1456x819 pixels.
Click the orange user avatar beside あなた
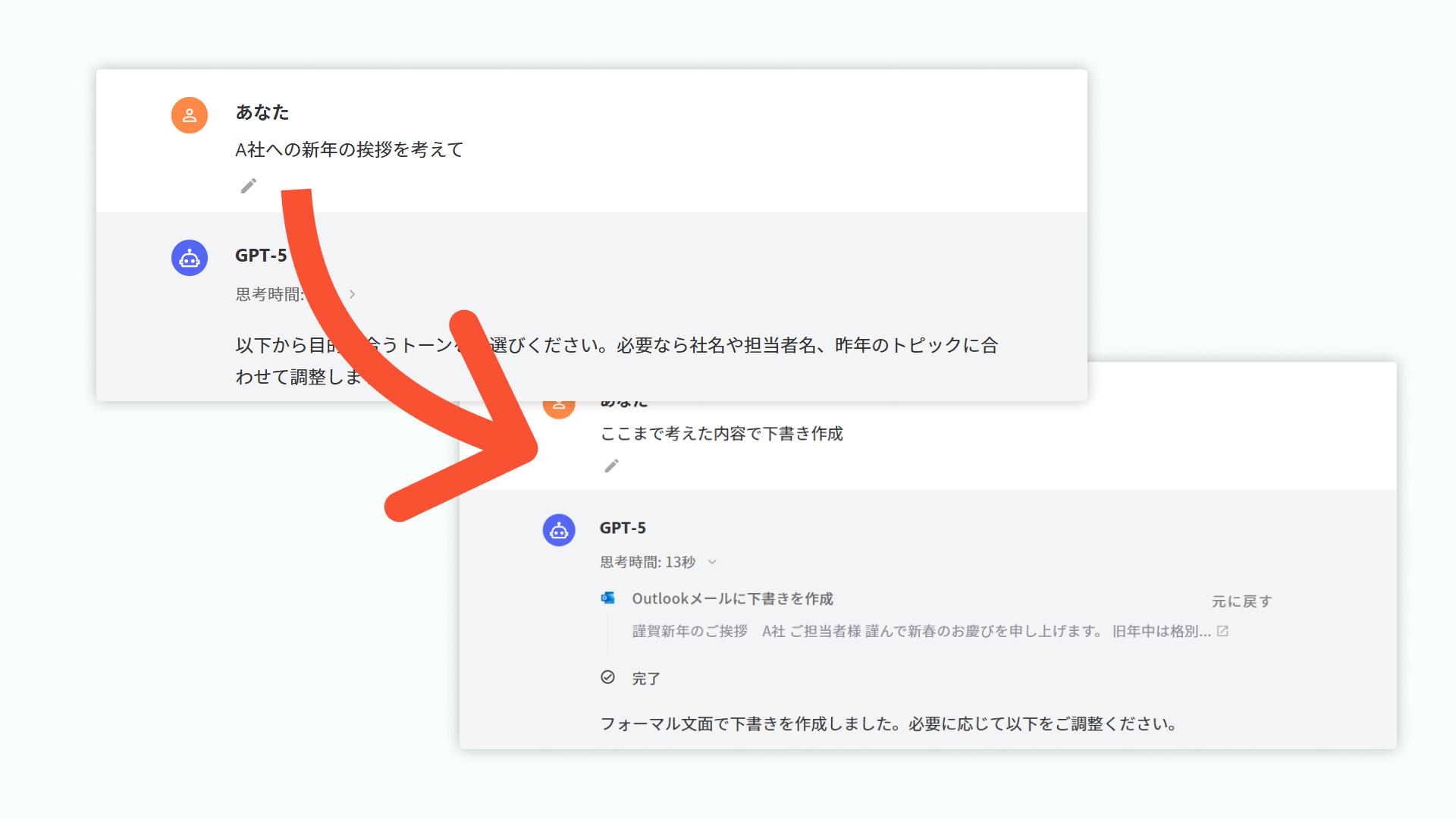[x=190, y=115]
